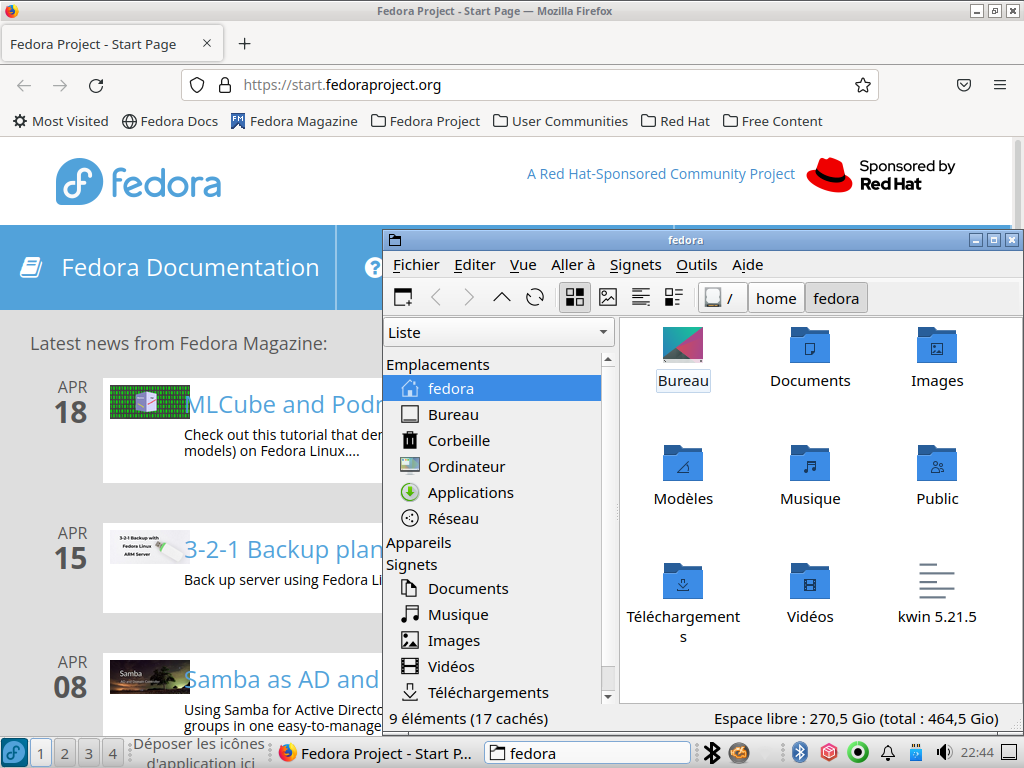This screenshot has width=1024, height=768.
Task: Open Corbeille trash in sidebar
Action: click(x=492, y=441)
